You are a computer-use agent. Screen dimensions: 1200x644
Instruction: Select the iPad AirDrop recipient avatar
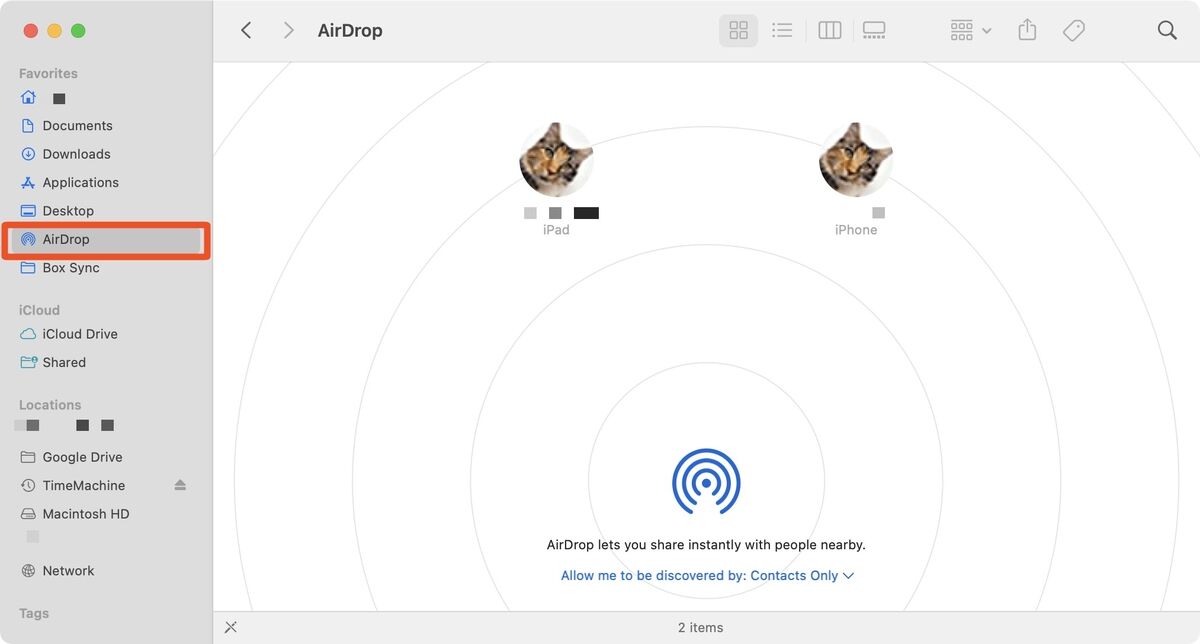pos(557,160)
